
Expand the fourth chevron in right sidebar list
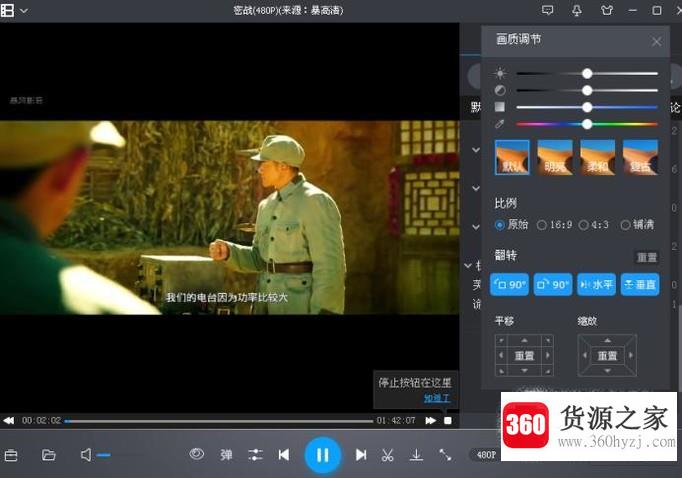pos(468,265)
